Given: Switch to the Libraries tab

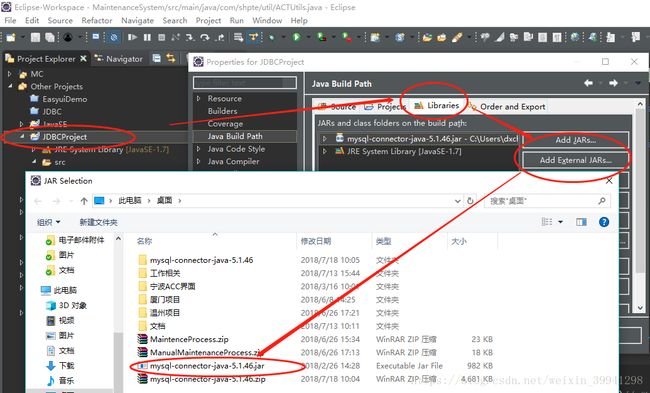Looking at the screenshot, I should pos(438,105).
